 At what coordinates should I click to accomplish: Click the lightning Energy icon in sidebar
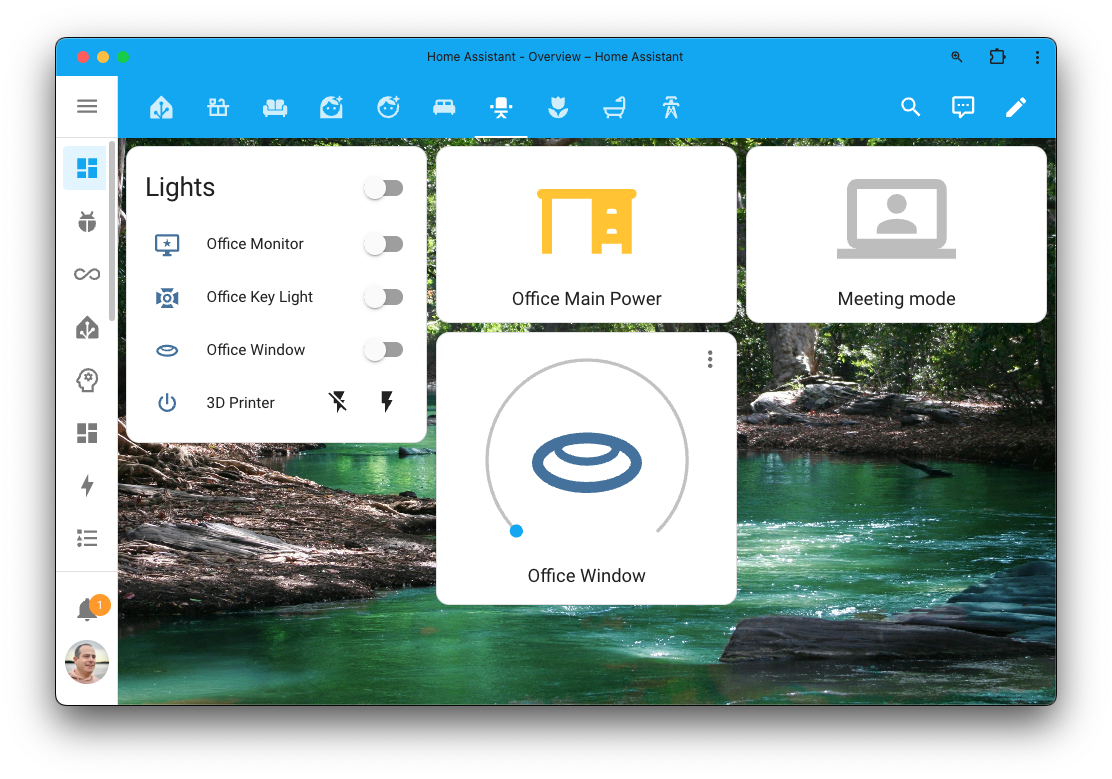coord(87,486)
